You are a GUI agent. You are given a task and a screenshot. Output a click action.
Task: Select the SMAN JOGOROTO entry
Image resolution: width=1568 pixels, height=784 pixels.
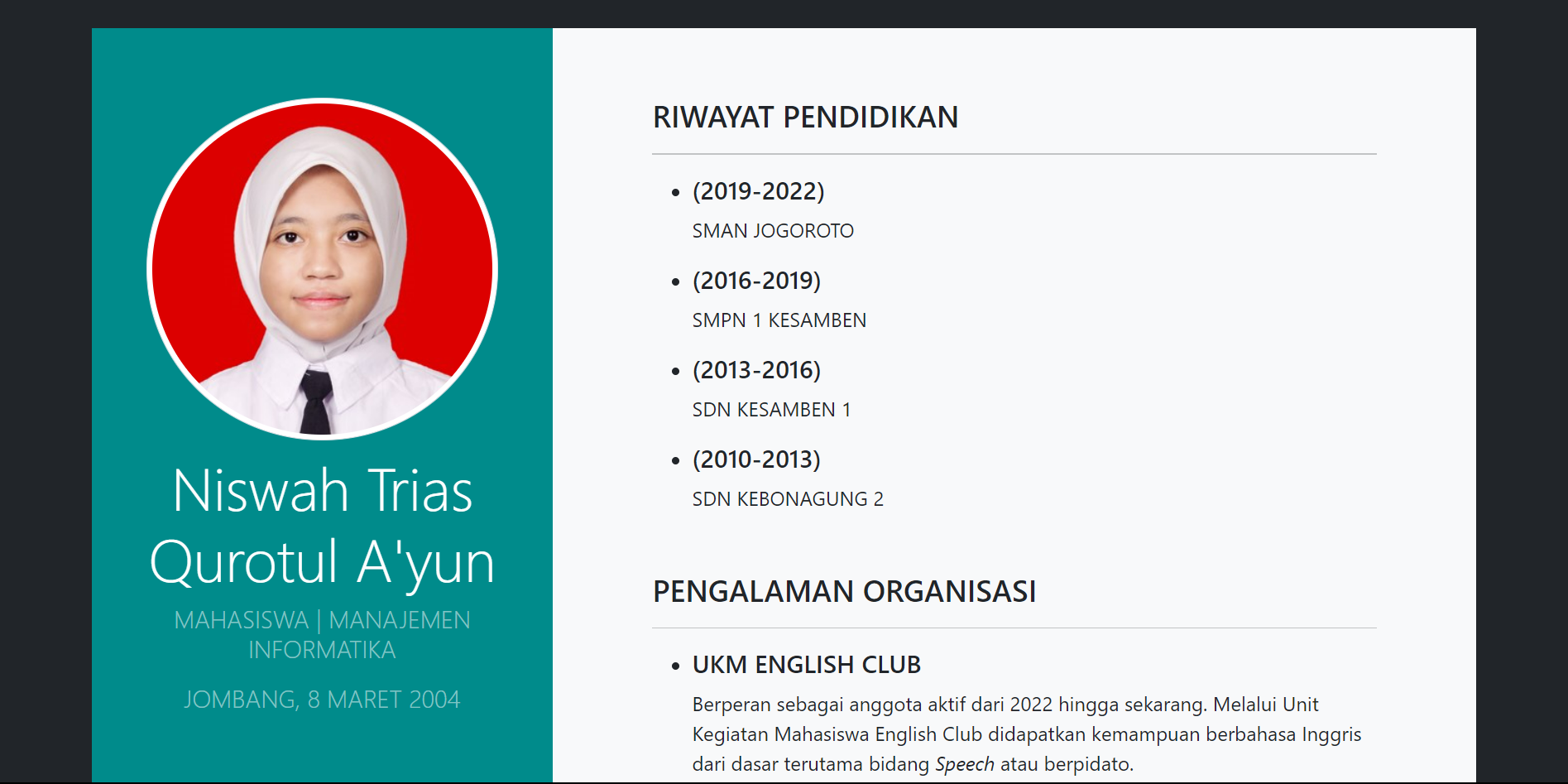point(773,231)
